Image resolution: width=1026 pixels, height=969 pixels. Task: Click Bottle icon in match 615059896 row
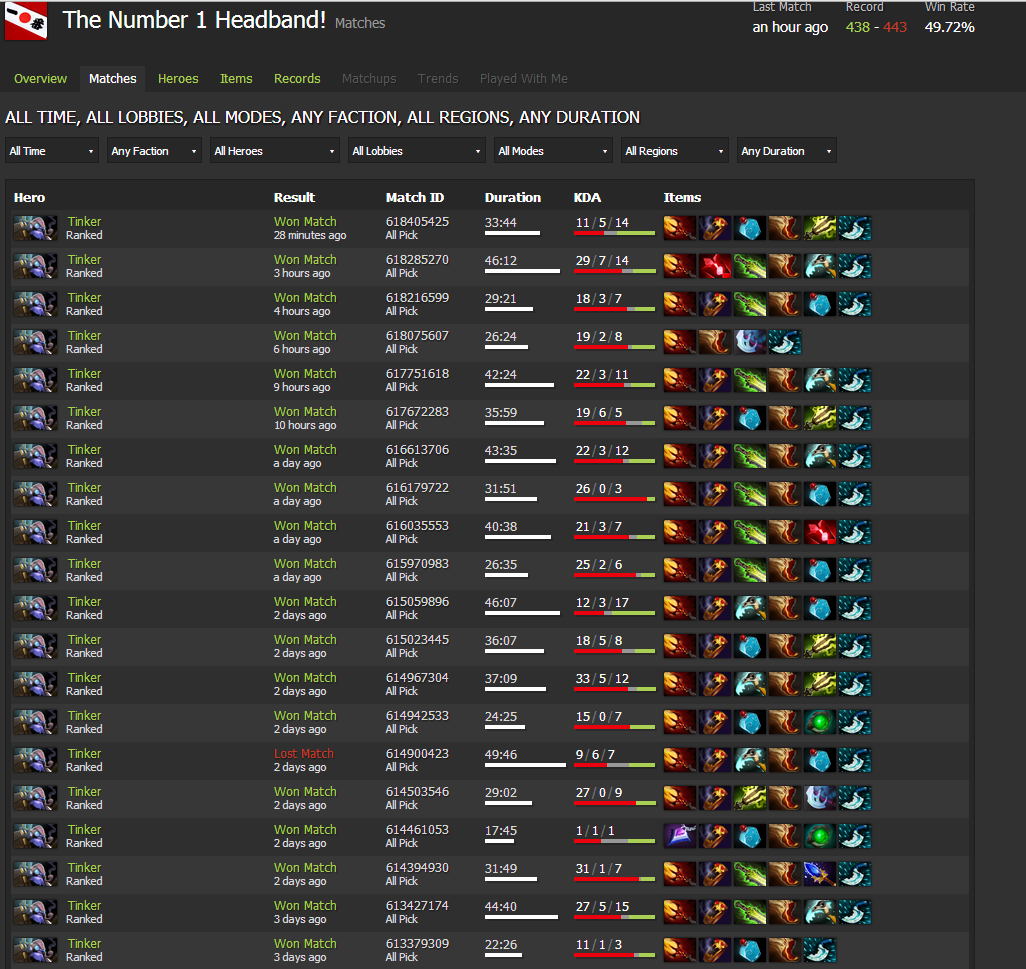[820, 608]
